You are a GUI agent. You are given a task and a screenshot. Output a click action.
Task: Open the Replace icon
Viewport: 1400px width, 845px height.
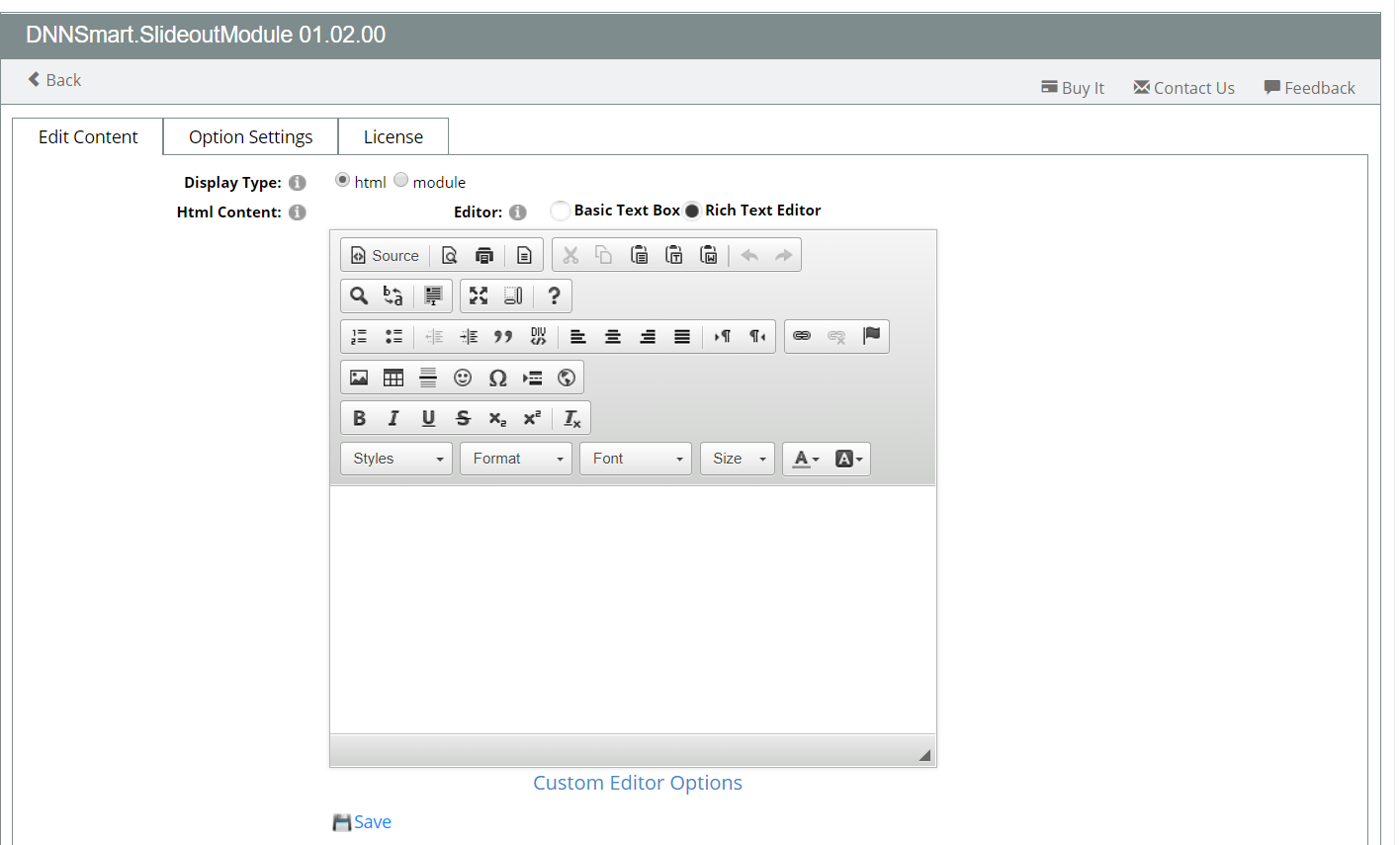(x=394, y=296)
